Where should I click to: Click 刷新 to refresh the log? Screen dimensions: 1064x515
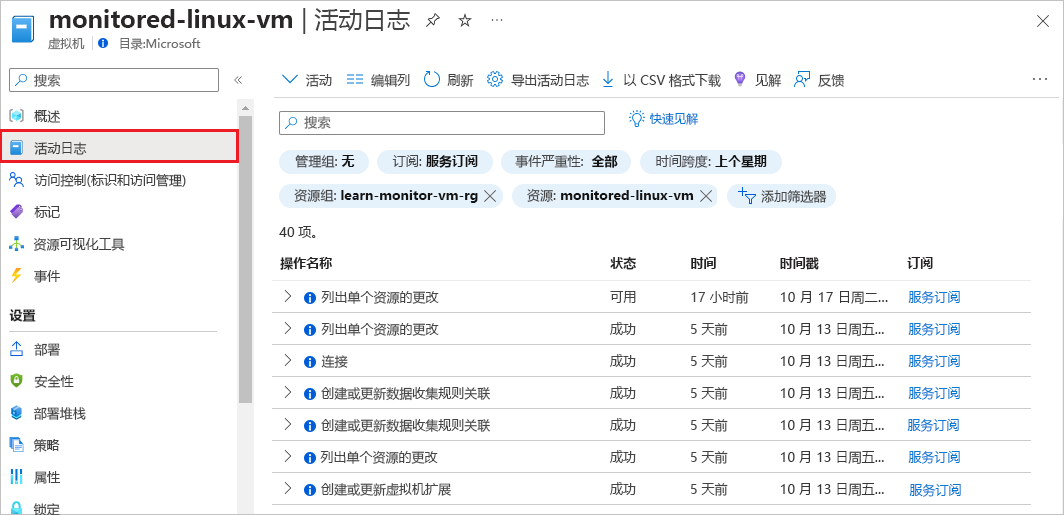coord(449,80)
